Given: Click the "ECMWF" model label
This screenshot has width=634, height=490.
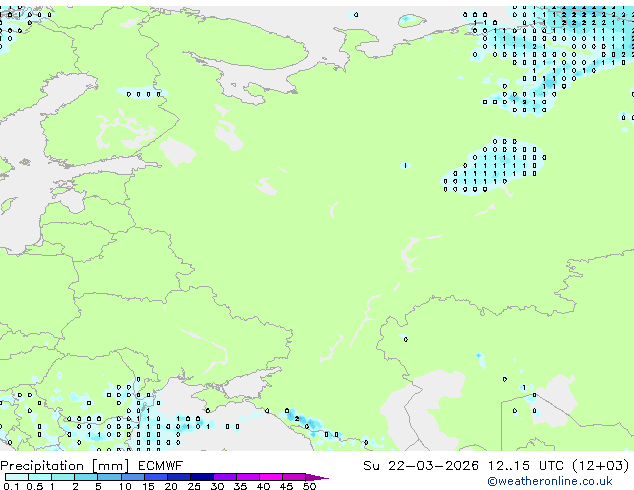Looking at the screenshot, I should 161,466.
